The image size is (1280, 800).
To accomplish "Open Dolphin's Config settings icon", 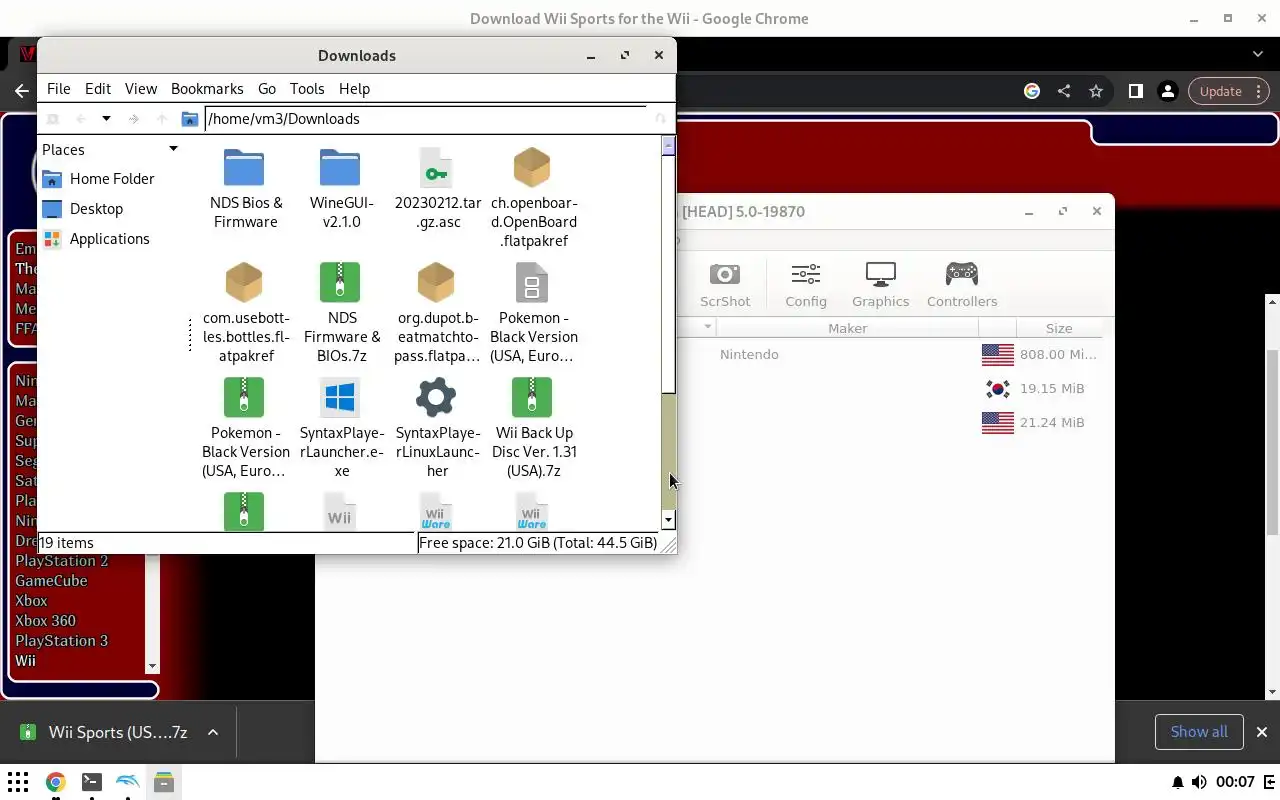I will click(805, 285).
